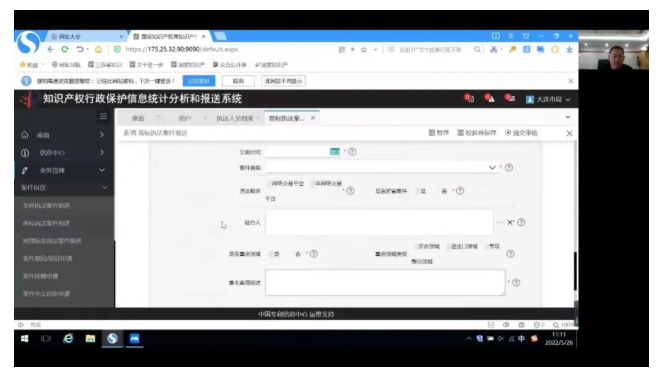Open the calendar picker for 立案时间

(334, 152)
